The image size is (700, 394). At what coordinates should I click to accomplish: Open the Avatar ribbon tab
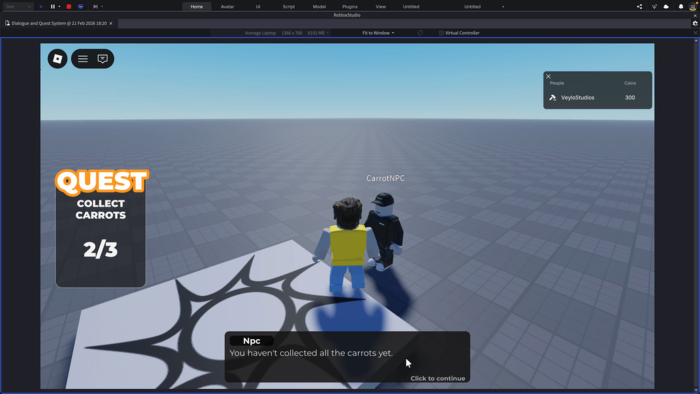pyautogui.click(x=227, y=7)
